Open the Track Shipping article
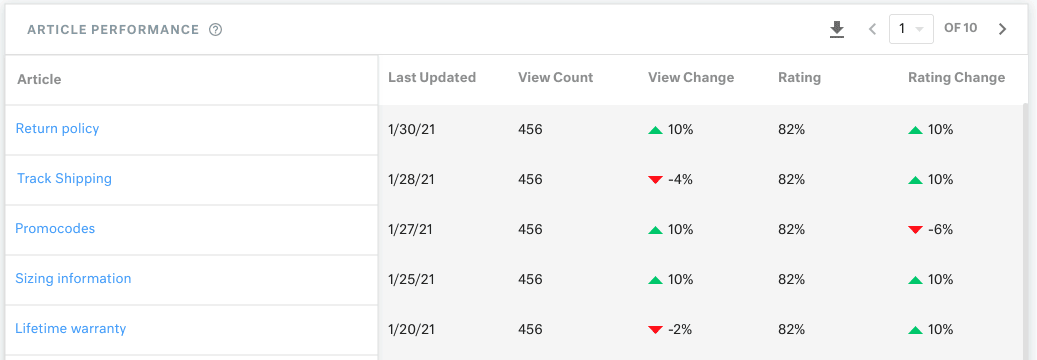 coord(64,179)
